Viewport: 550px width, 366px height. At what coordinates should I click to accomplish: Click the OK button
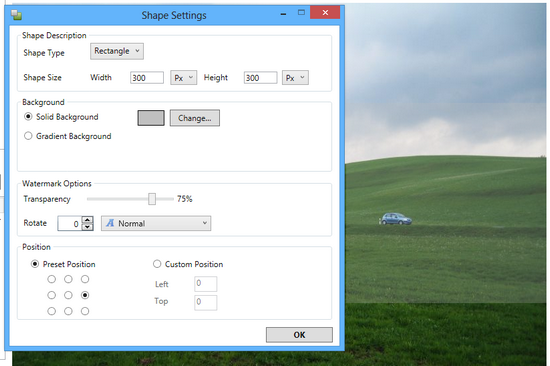click(299, 335)
